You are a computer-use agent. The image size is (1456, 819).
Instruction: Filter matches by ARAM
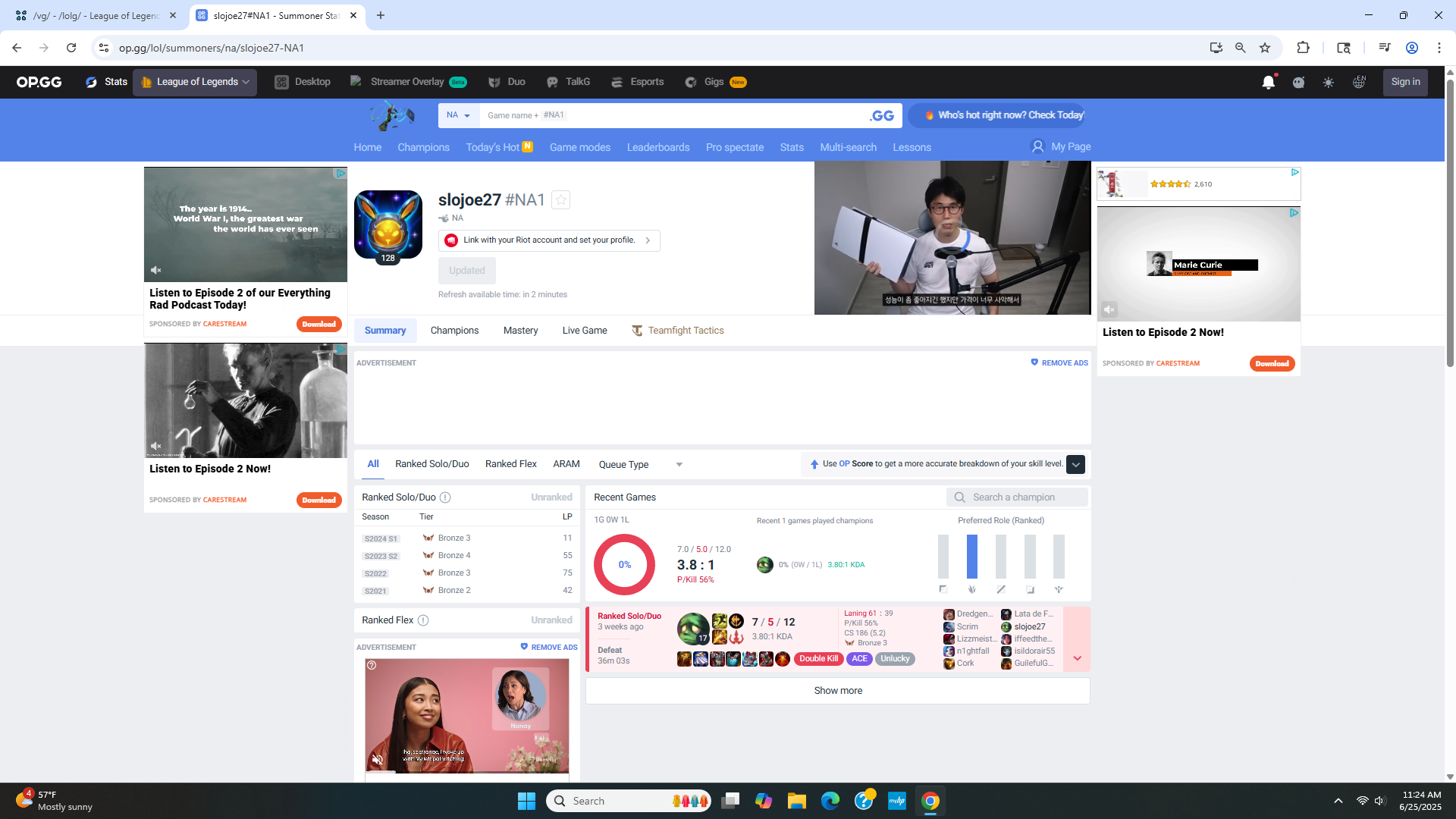coord(566,464)
